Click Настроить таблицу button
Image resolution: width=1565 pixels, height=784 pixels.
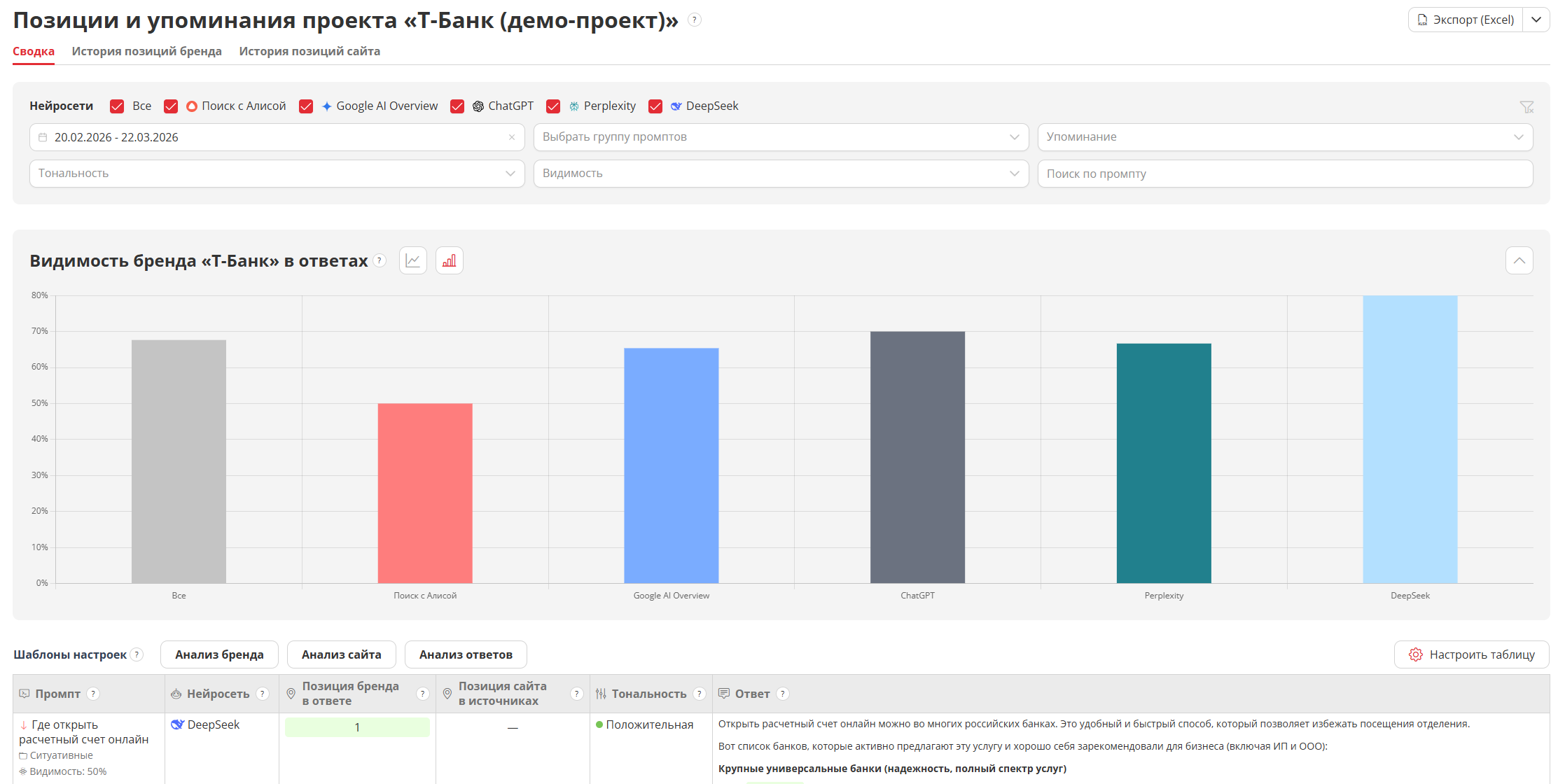point(1471,654)
